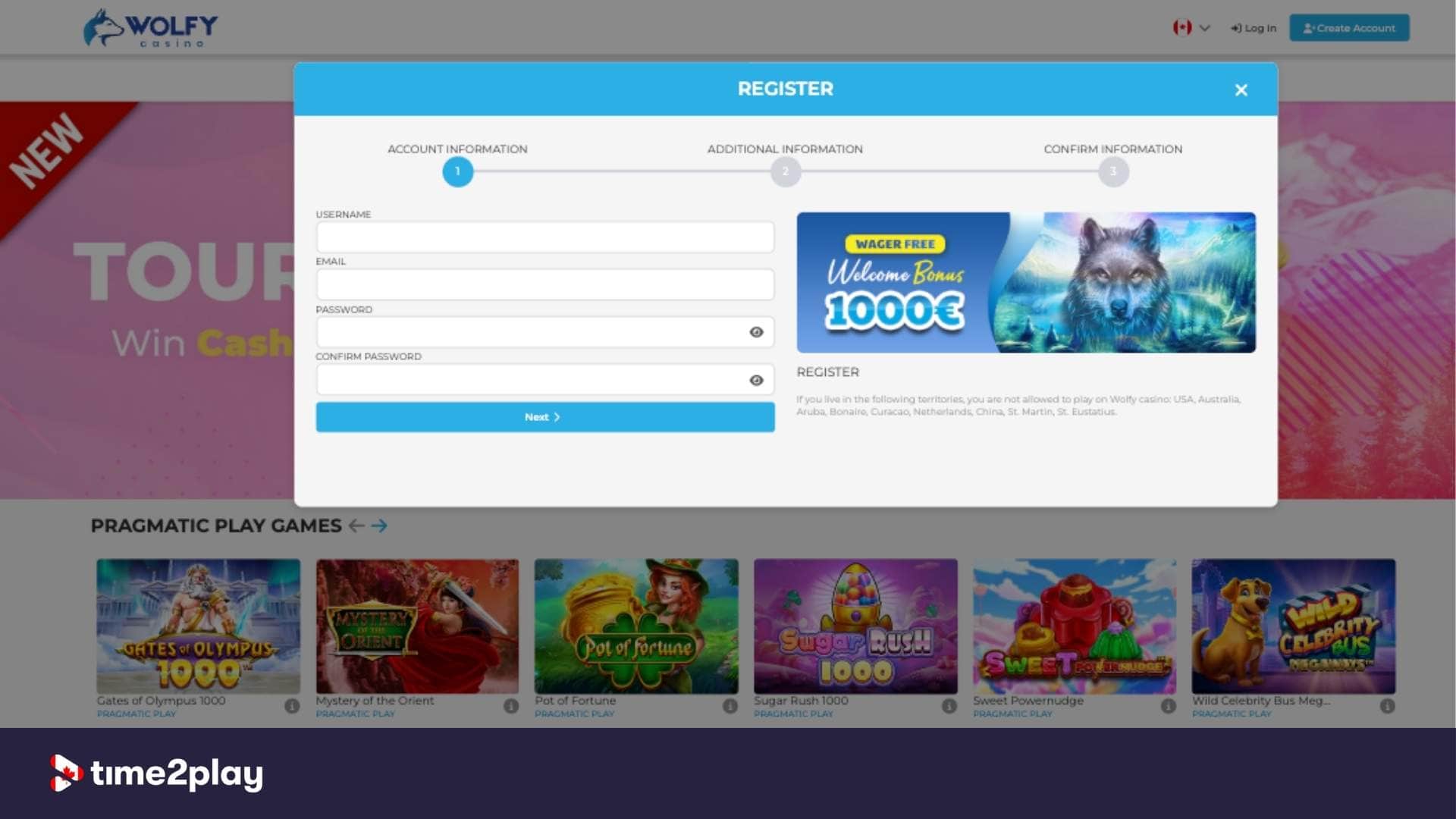Select step 3 Confirm Information circle
1456x819 pixels.
(x=1113, y=171)
